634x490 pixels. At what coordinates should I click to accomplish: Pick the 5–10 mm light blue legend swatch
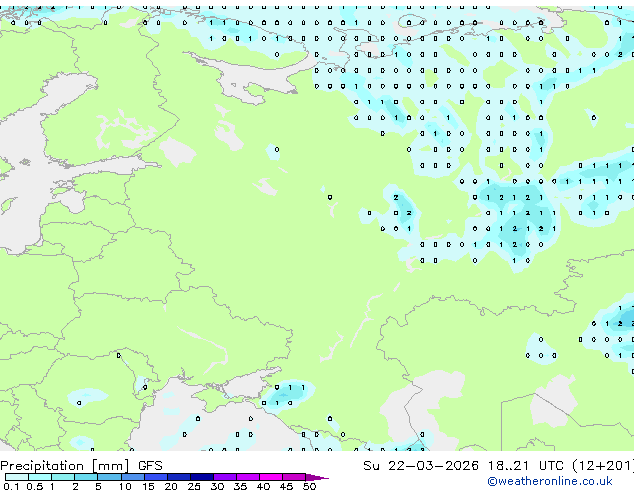[x=110, y=477]
